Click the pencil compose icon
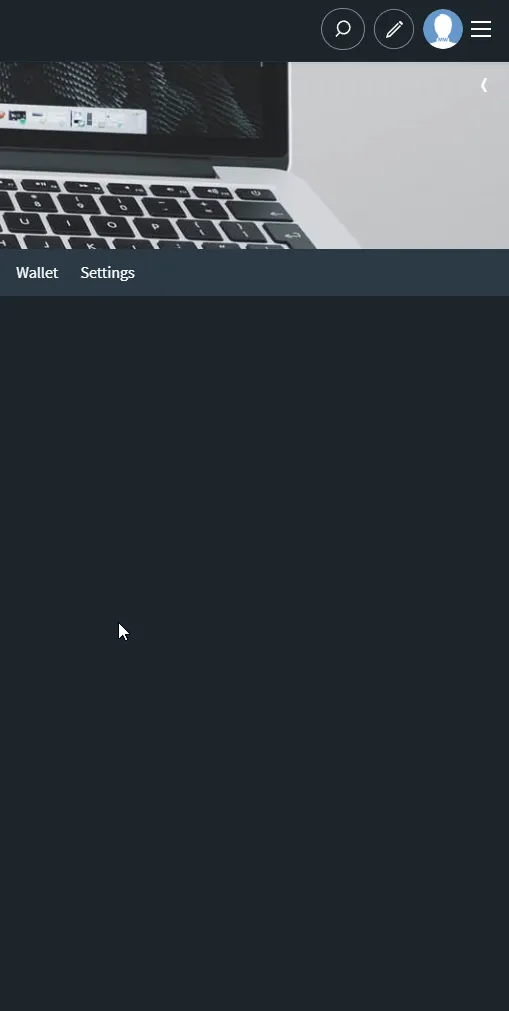Image resolution: width=509 pixels, height=1011 pixels. 394,29
